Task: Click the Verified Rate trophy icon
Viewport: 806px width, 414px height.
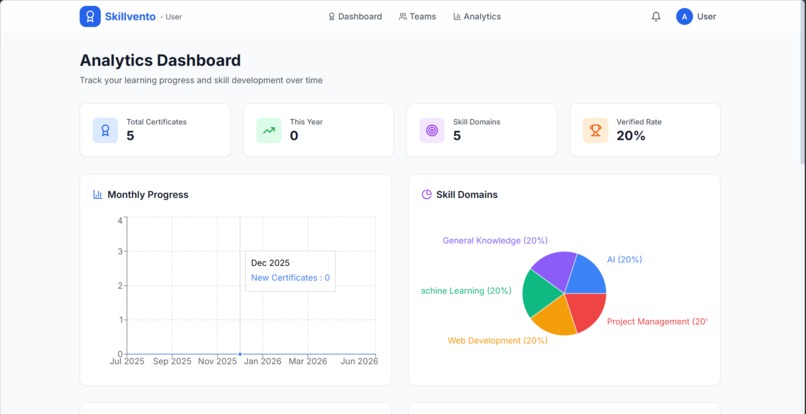Action: [x=595, y=130]
